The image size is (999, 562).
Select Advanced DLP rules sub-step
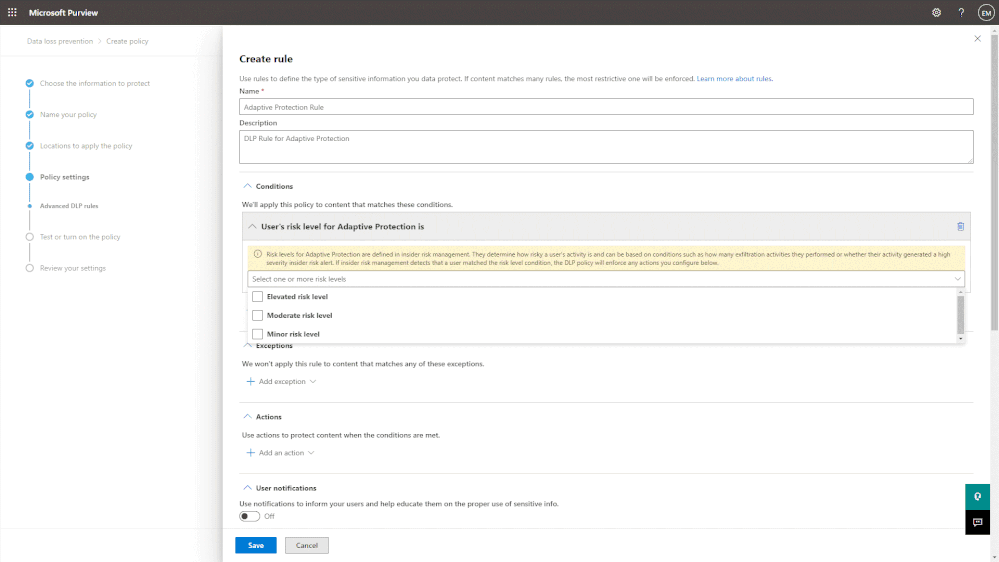pos(69,206)
